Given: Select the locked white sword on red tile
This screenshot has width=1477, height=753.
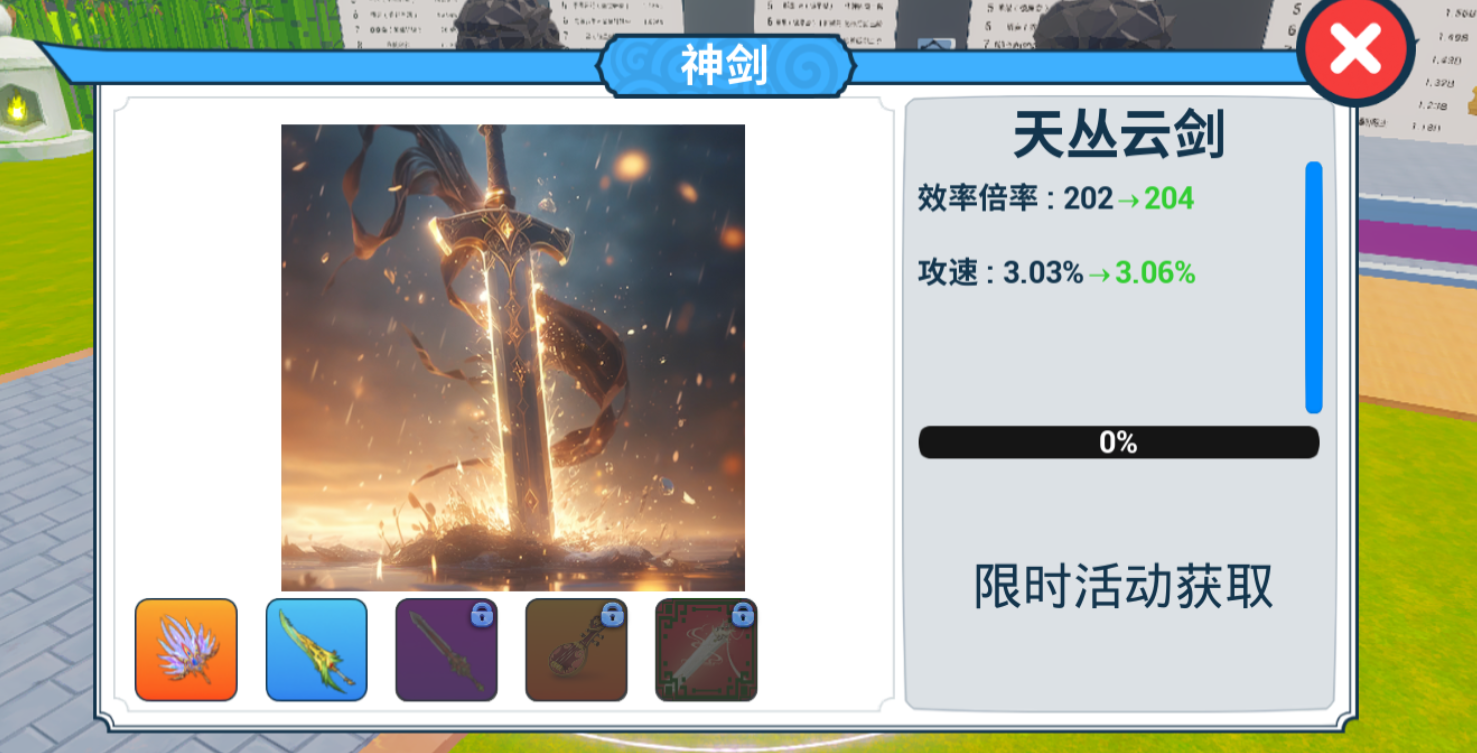Looking at the screenshot, I should click(x=706, y=650).
